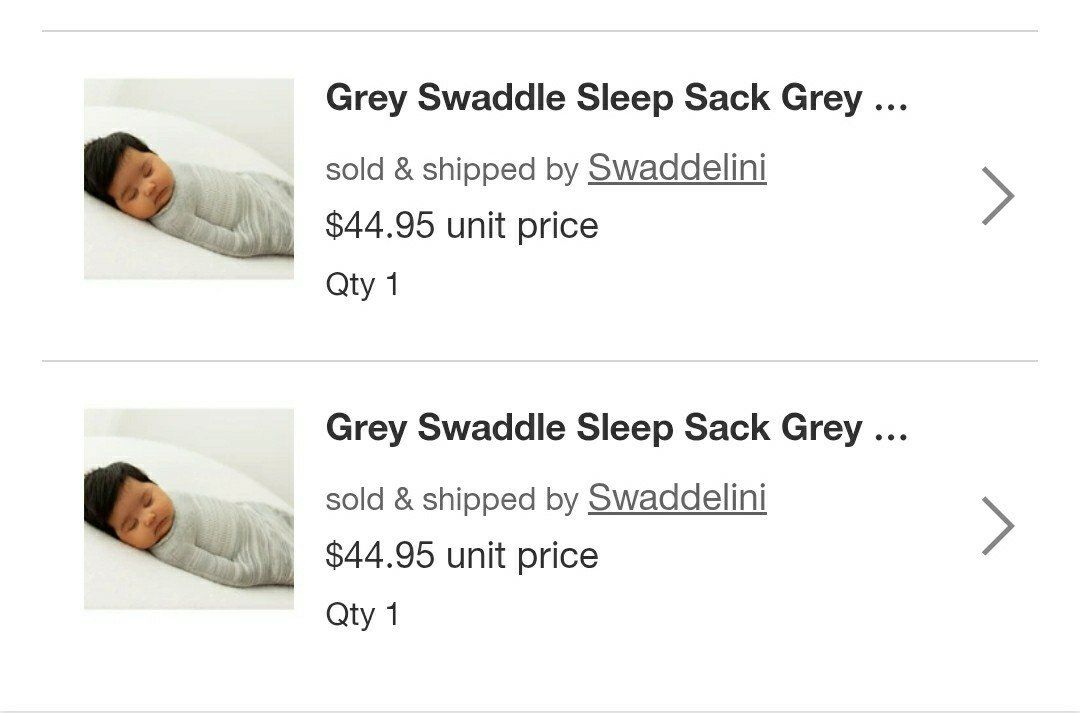Open the second Swaddelini seller link

coord(677,498)
